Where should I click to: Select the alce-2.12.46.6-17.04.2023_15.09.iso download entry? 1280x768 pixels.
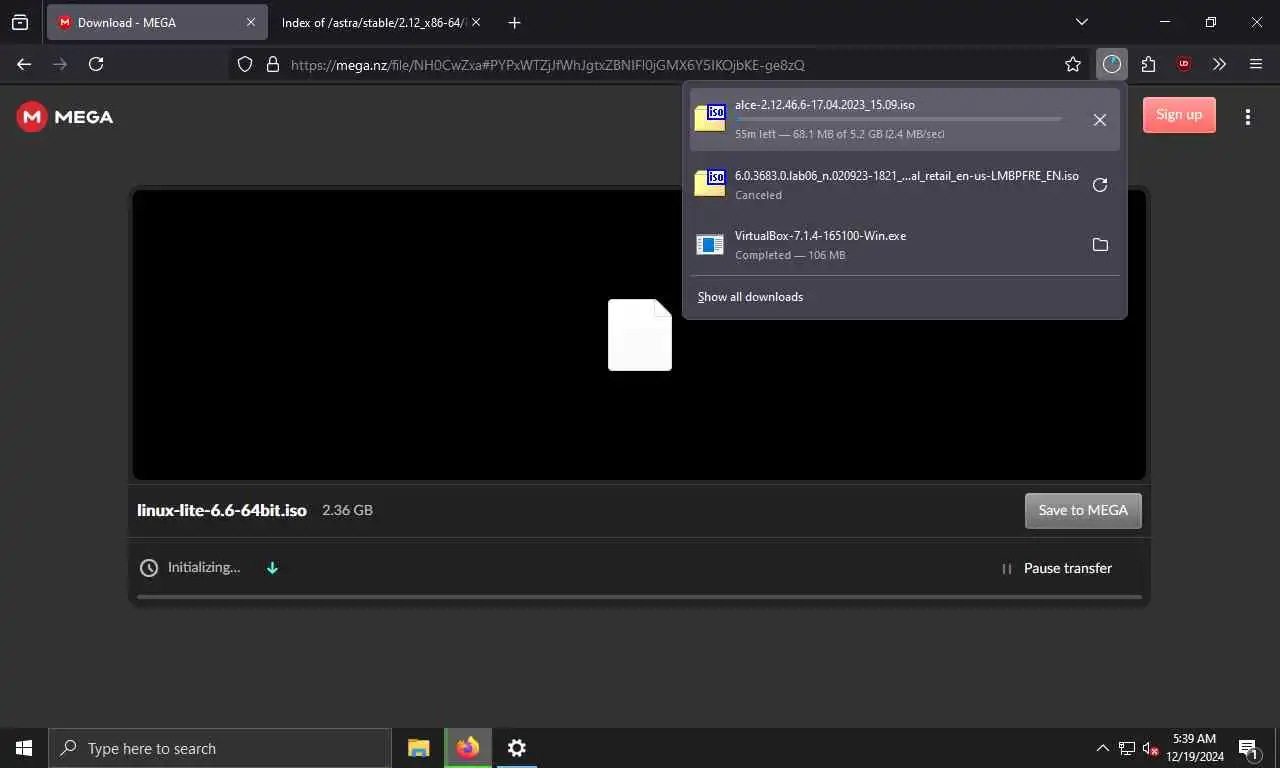905,119
